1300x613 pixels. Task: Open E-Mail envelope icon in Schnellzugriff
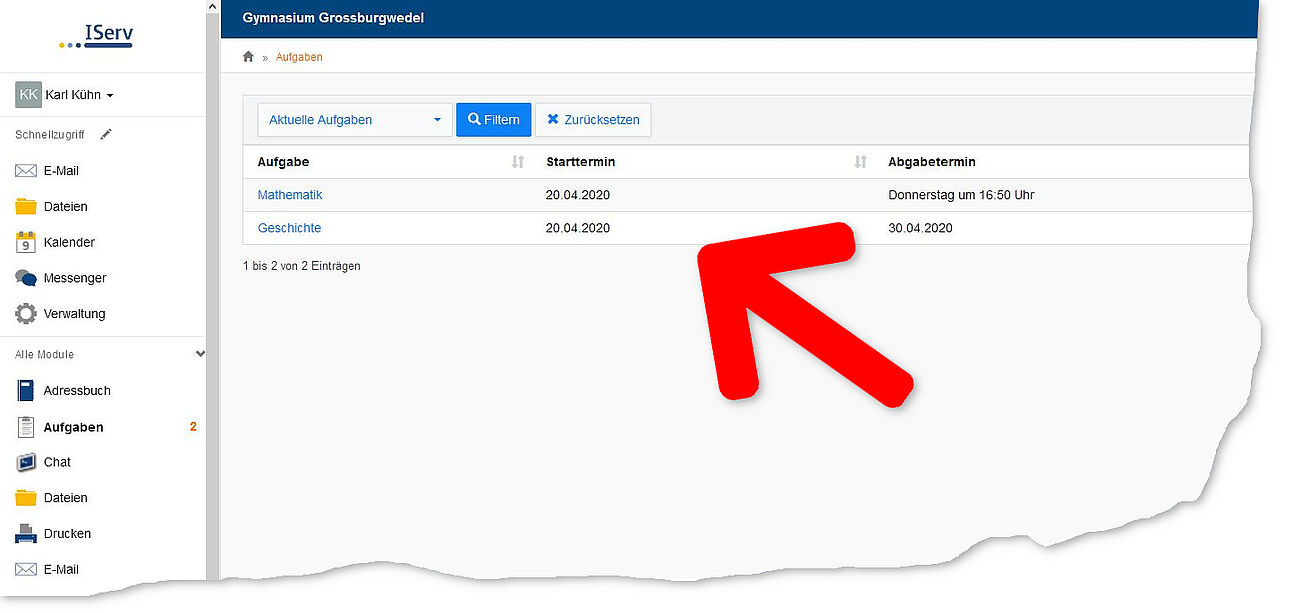tap(26, 171)
